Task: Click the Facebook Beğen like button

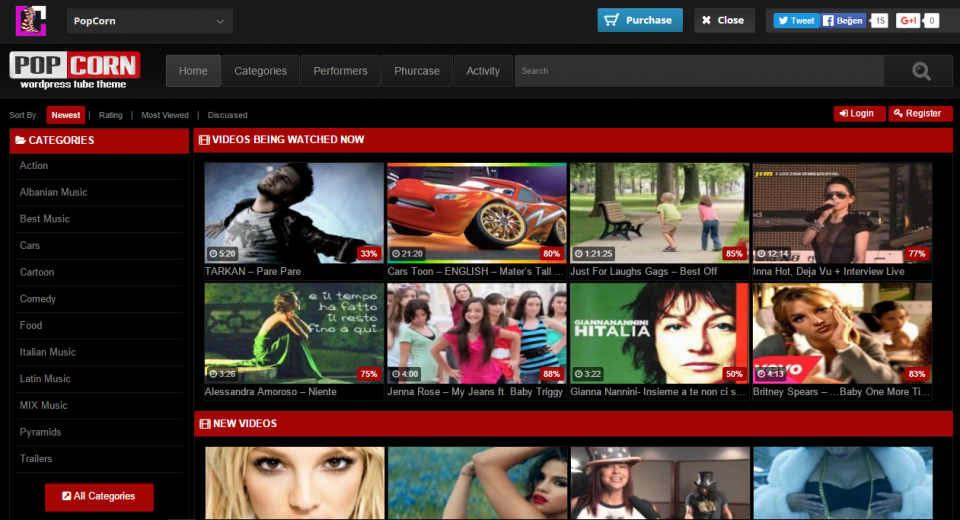Action: tap(844, 21)
